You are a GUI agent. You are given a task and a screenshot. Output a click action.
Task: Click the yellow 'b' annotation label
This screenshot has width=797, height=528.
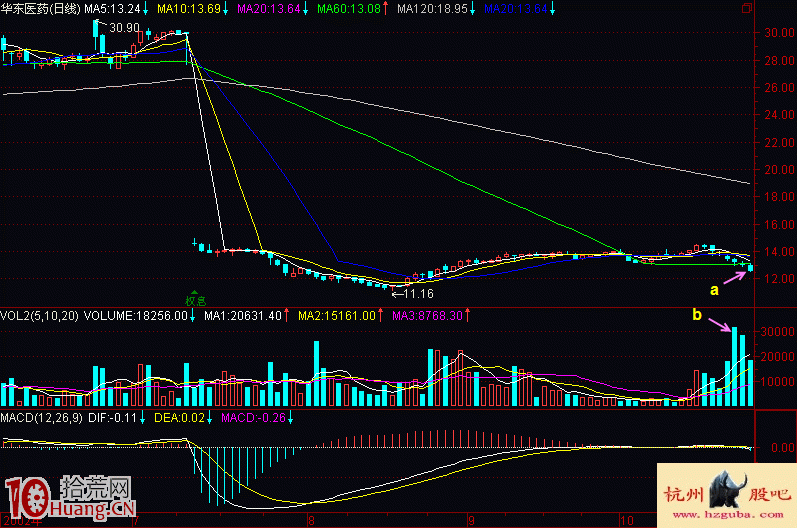[x=696, y=314]
